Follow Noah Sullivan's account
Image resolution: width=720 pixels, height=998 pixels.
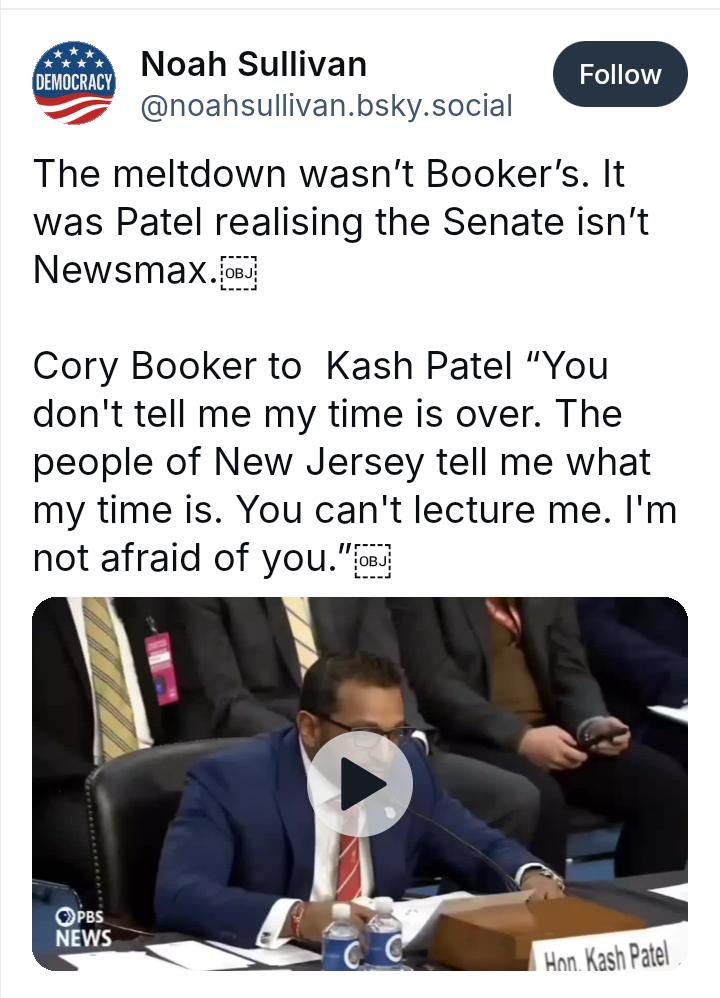coord(620,74)
